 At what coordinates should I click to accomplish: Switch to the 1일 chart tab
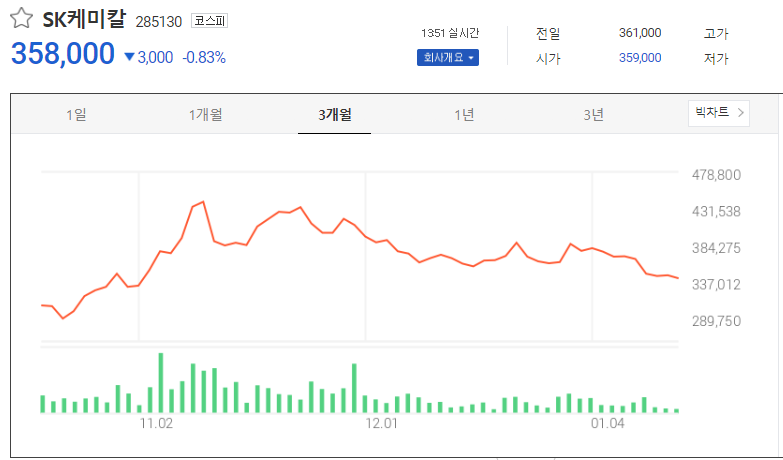pos(76,114)
